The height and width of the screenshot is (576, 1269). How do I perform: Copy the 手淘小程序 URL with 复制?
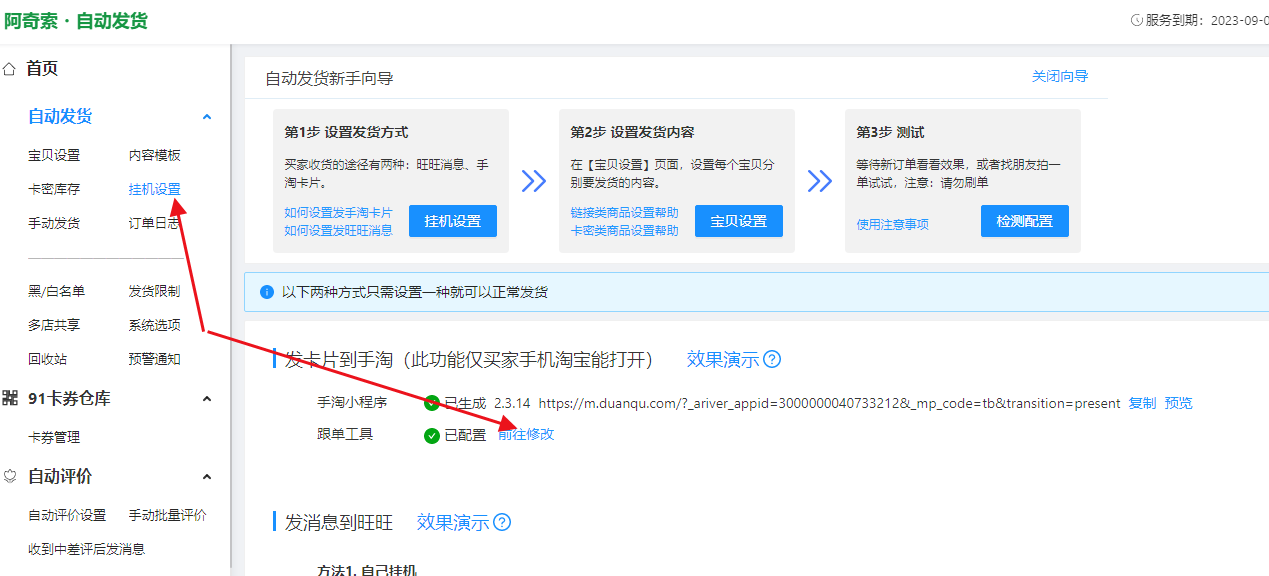1142,403
